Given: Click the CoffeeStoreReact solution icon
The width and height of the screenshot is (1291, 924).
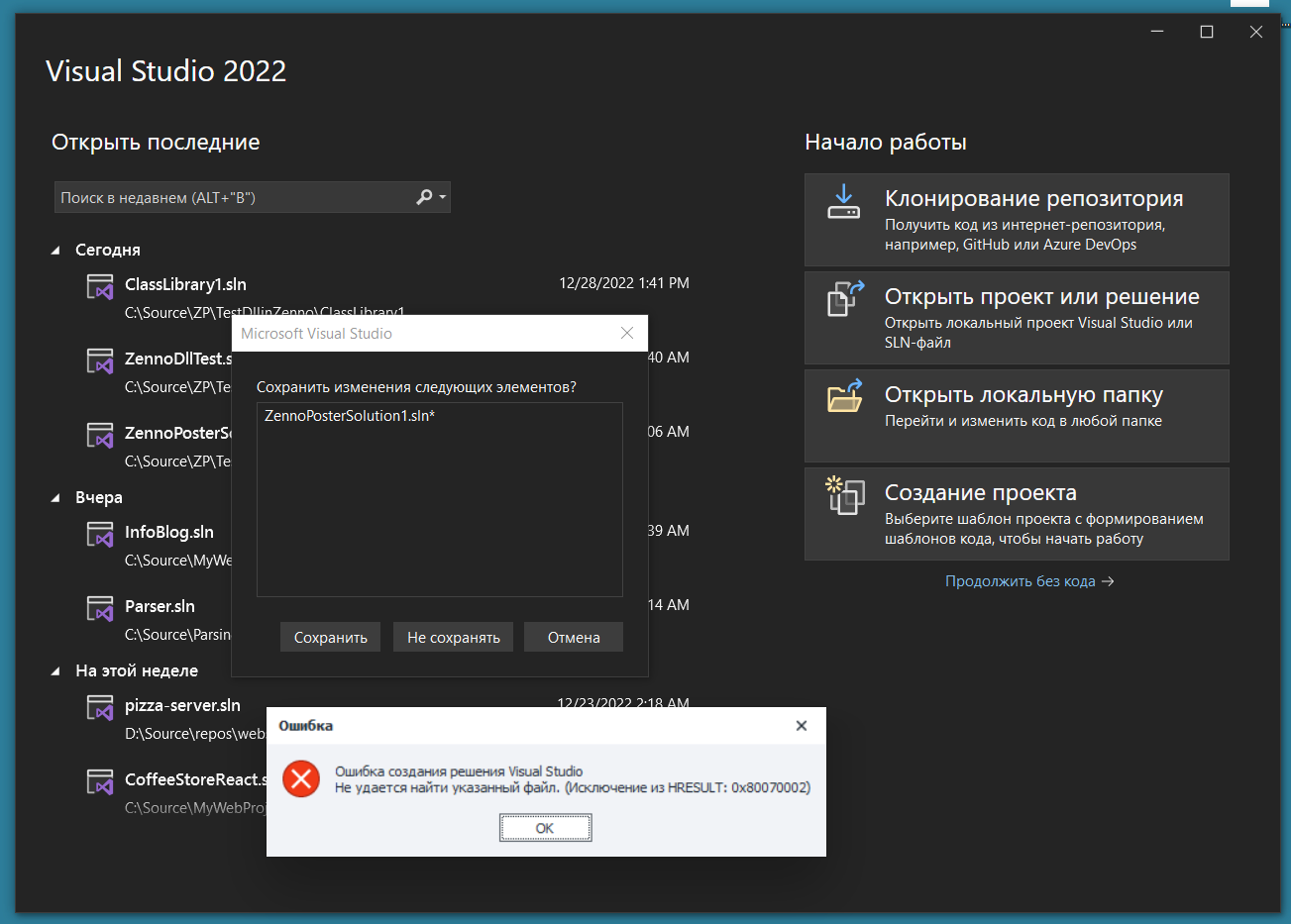Looking at the screenshot, I should (100, 781).
